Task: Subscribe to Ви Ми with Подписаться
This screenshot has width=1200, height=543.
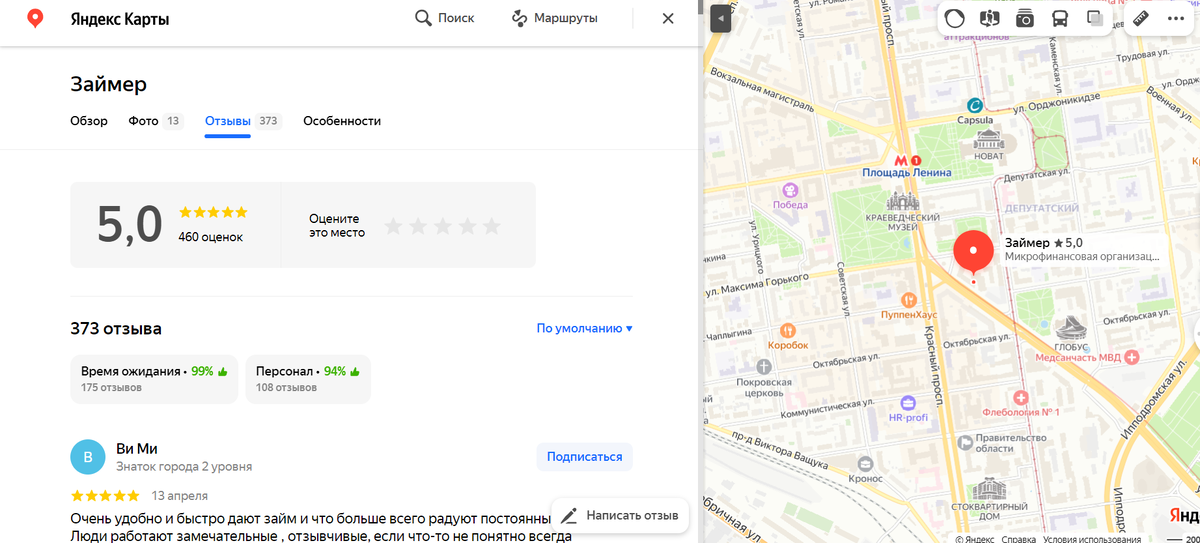Action: [584, 457]
